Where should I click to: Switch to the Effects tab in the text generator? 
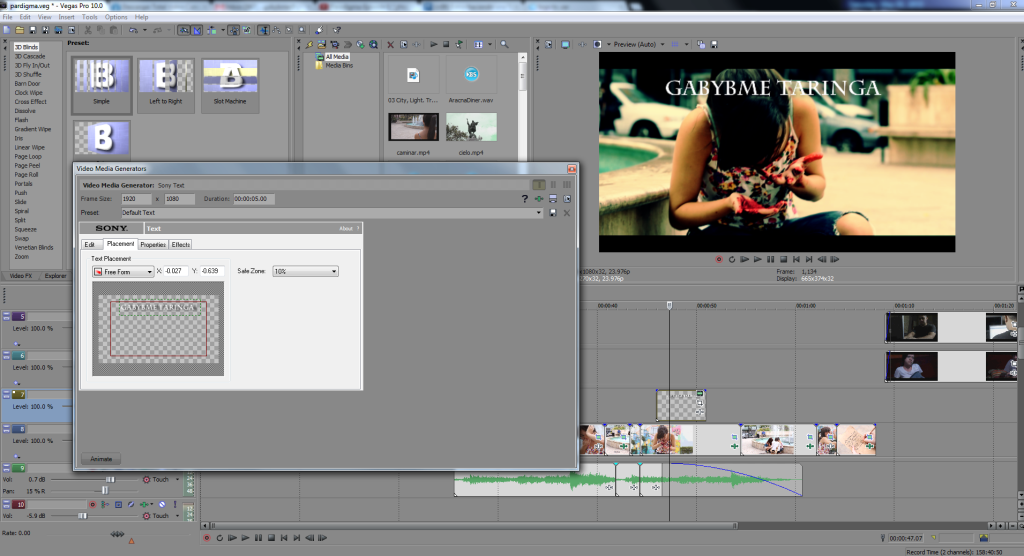tap(181, 244)
